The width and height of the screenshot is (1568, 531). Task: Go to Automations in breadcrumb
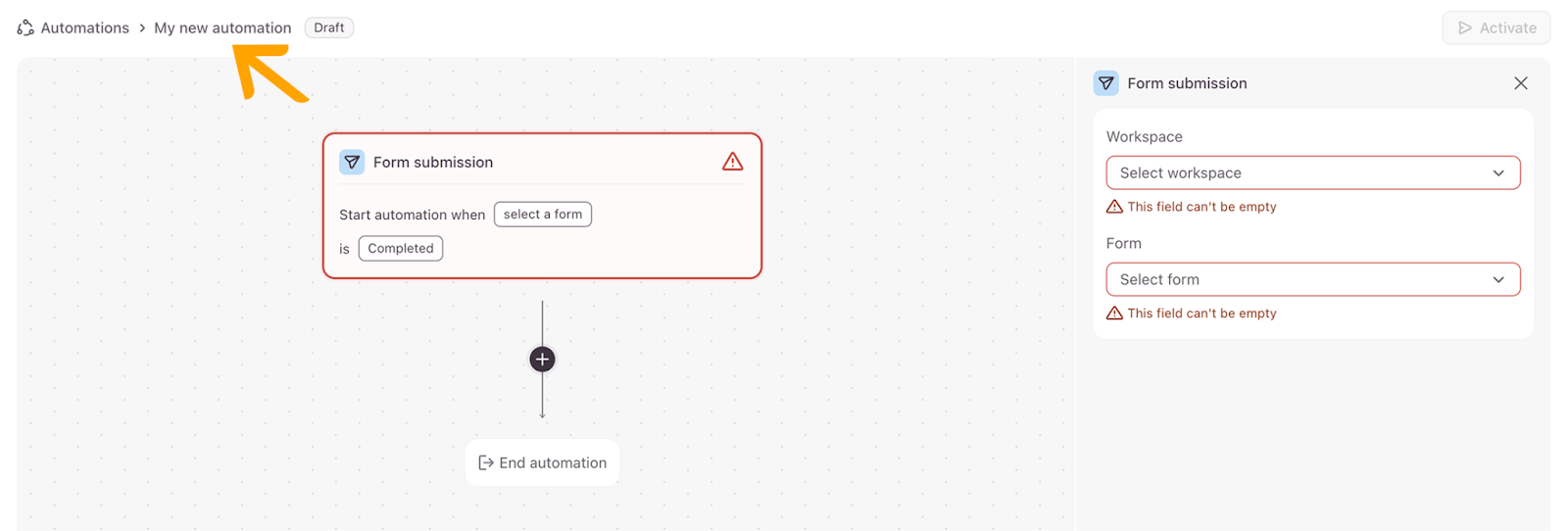pos(85,27)
